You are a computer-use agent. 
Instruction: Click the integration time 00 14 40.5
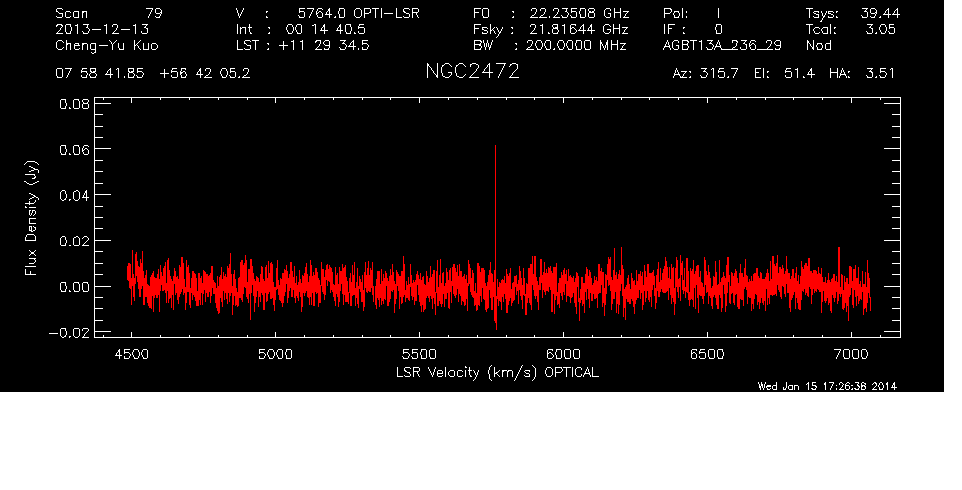(x=326, y=30)
